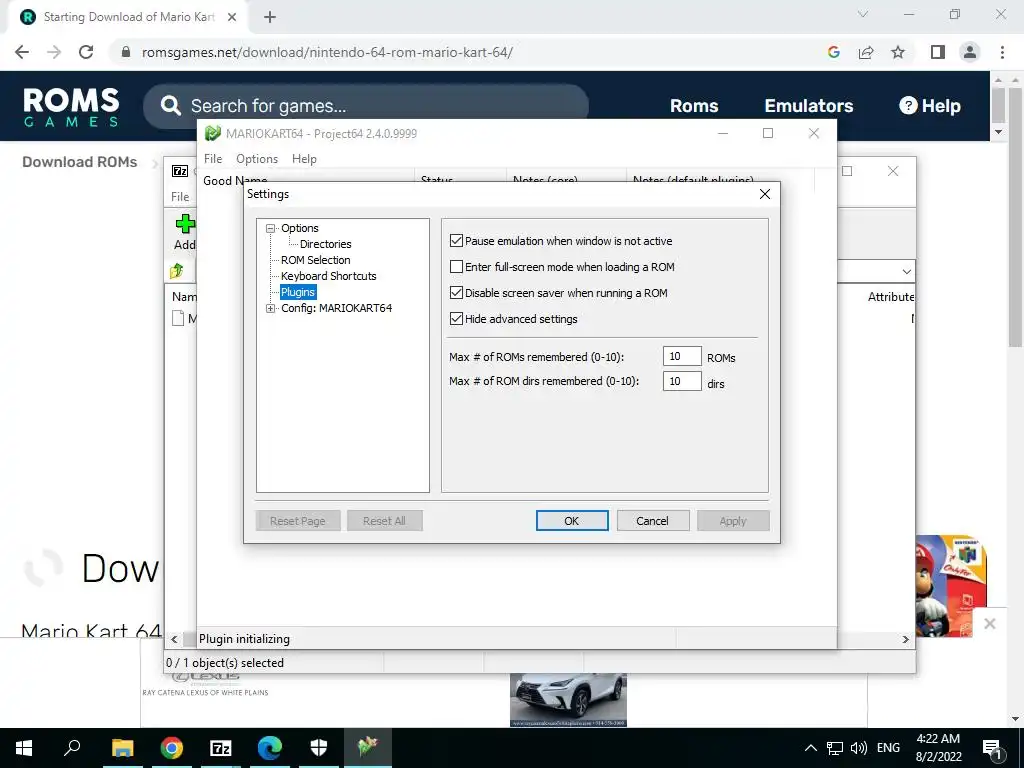The height and width of the screenshot is (768, 1024).
Task: Click the Project64 title bar app icon
Action: point(212,133)
